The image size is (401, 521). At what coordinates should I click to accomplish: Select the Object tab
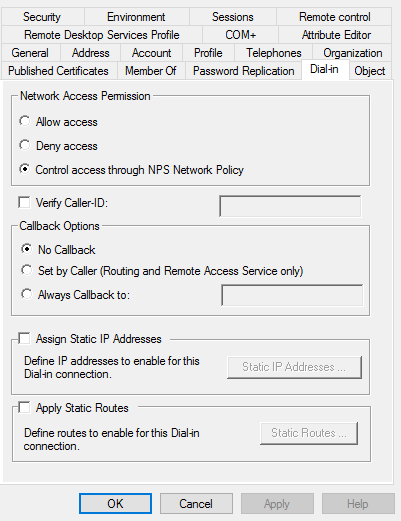(370, 71)
